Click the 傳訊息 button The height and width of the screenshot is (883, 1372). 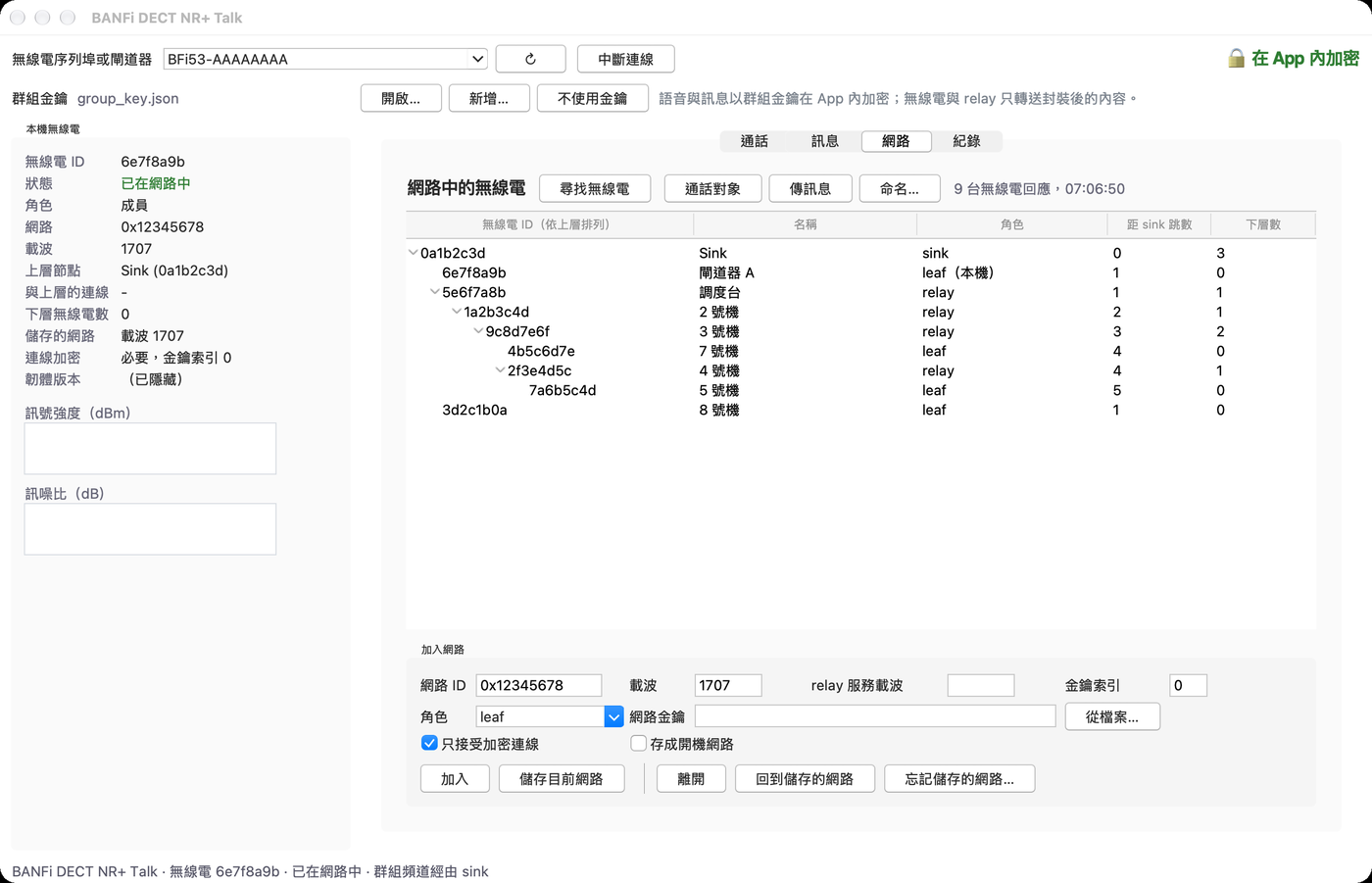pyautogui.click(x=809, y=188)
